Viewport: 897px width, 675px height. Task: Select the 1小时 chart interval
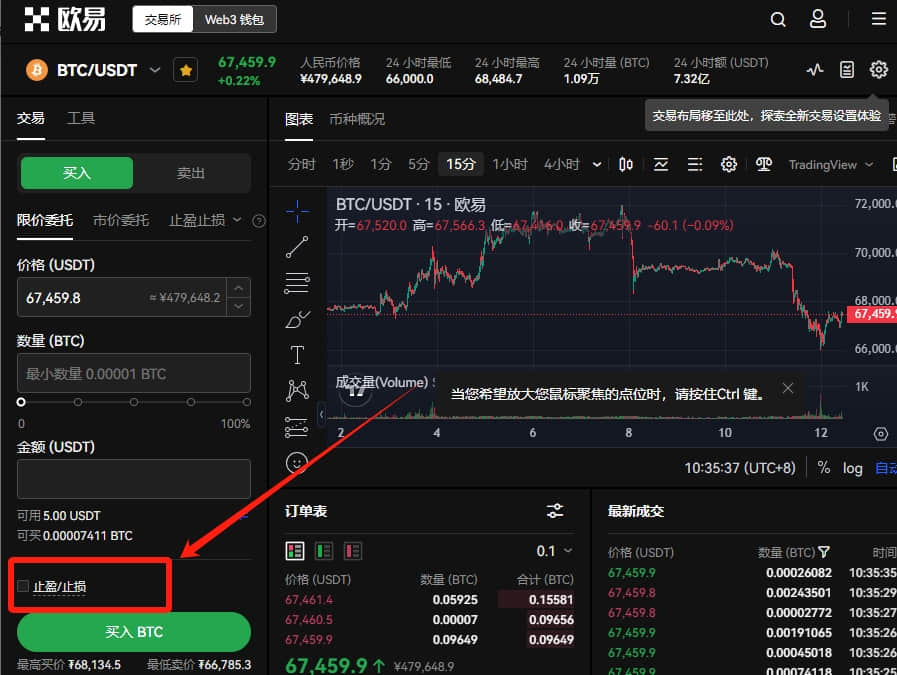[510, 165]
